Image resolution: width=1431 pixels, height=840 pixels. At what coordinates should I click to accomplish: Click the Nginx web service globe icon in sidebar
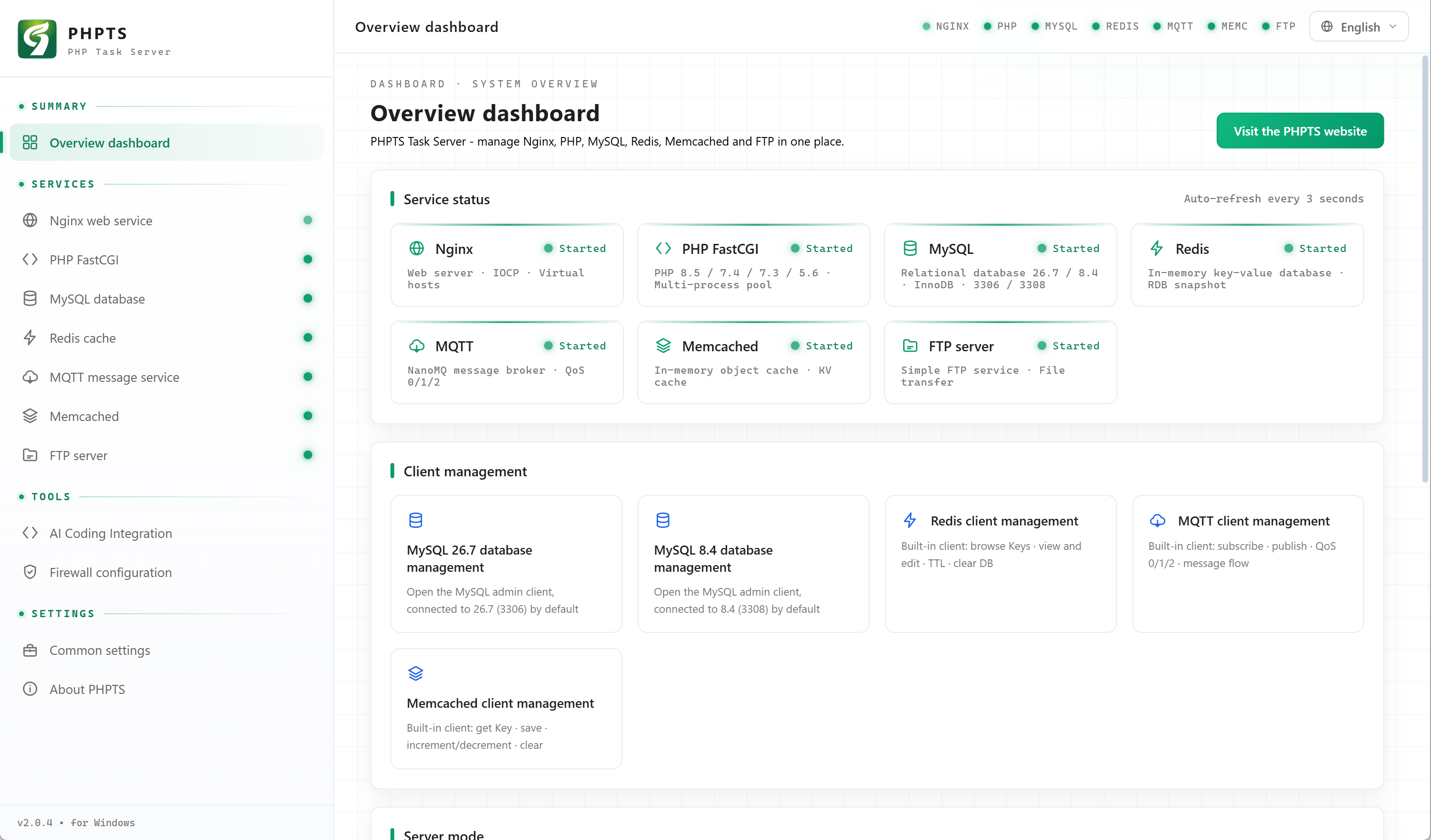click(x=30, y=220)
